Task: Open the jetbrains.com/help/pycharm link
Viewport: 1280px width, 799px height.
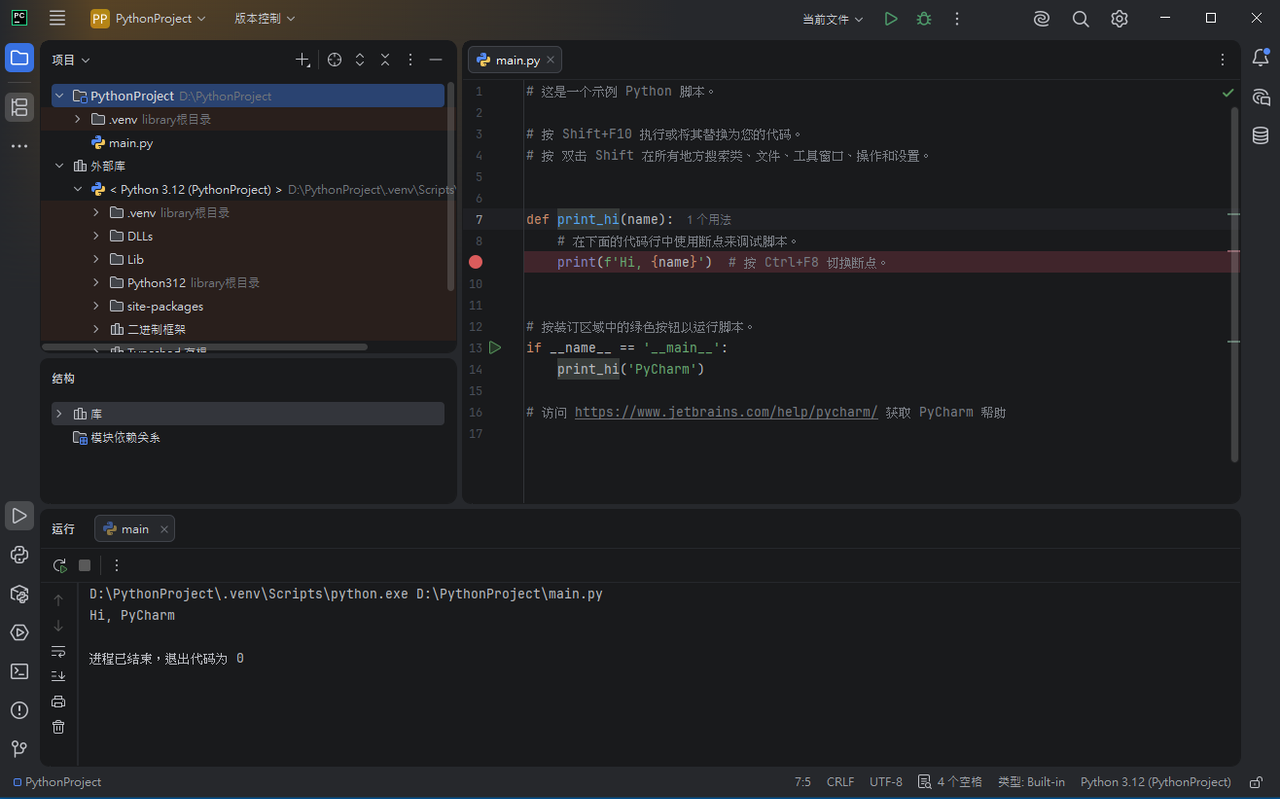Action: (726, 412)
